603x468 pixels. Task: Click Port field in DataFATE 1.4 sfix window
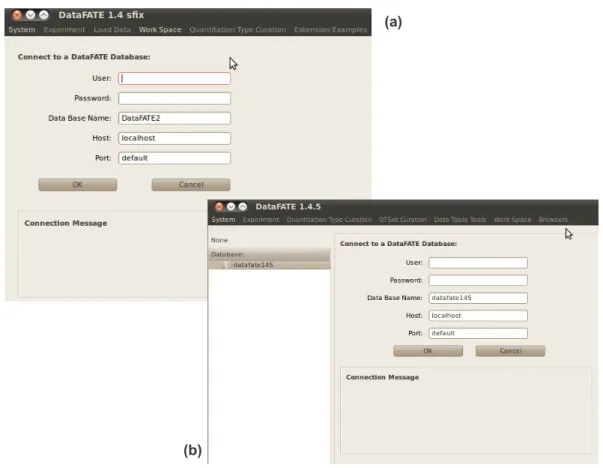(x=175, y=158)
